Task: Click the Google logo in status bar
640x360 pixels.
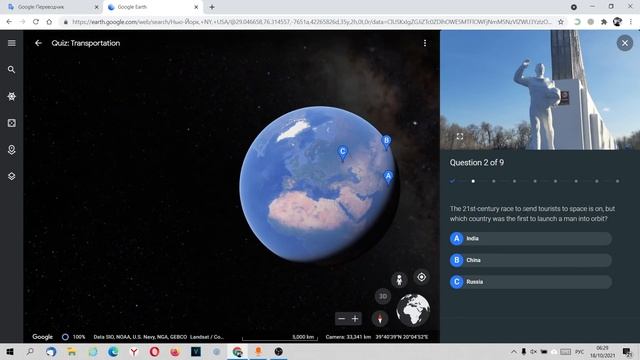Action: [42, 337]
